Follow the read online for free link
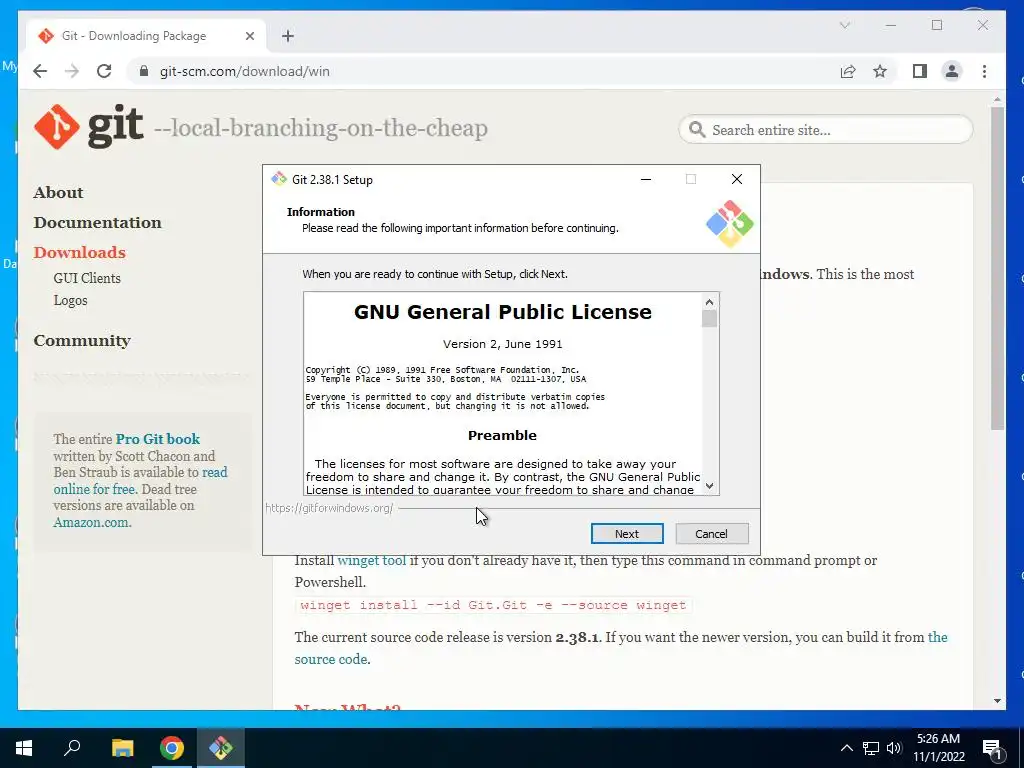The height and width of the screenshot is (768, 1024). (140, 481)
